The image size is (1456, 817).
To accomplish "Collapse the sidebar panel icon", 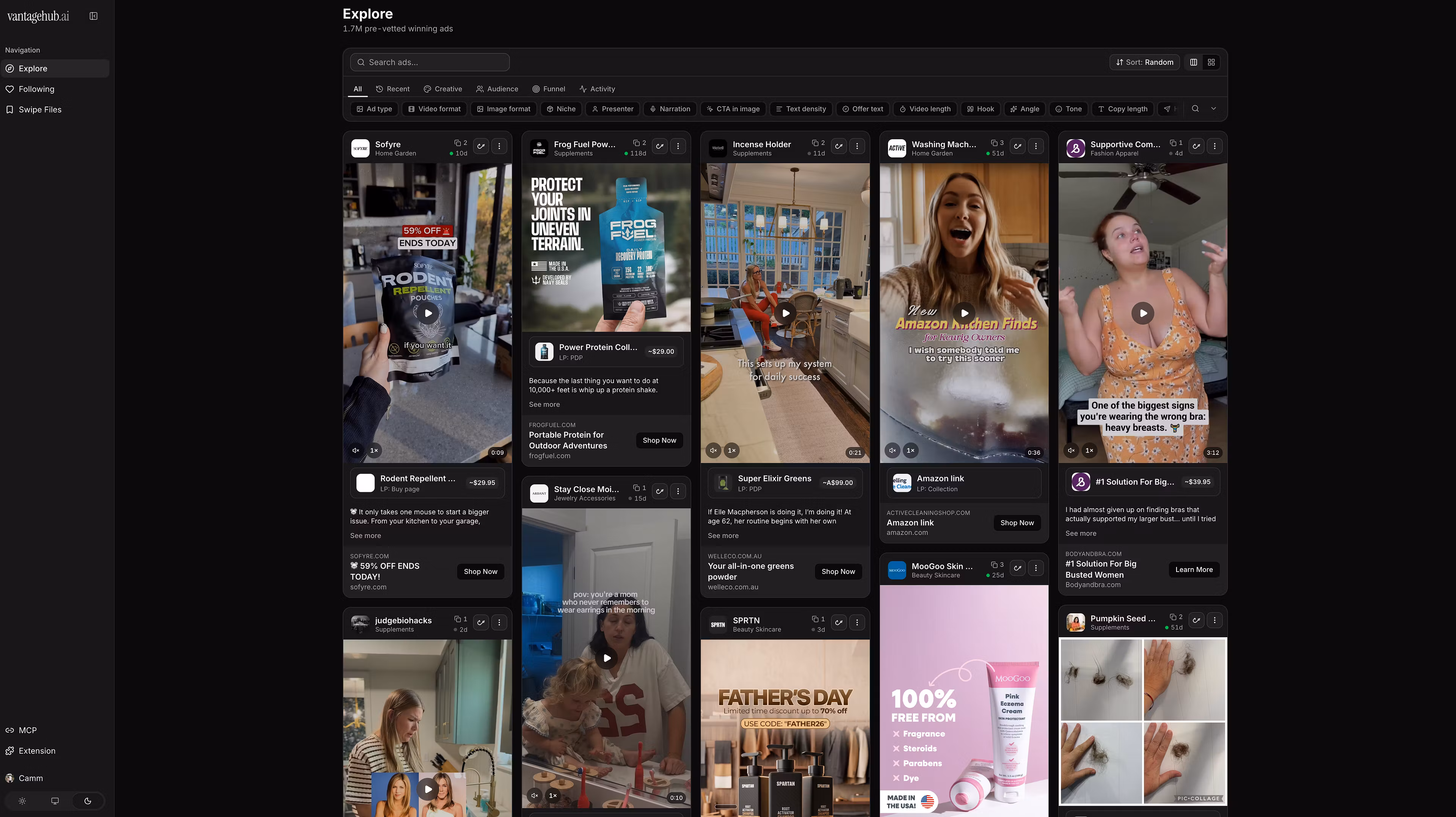I will tap(94, 16).
